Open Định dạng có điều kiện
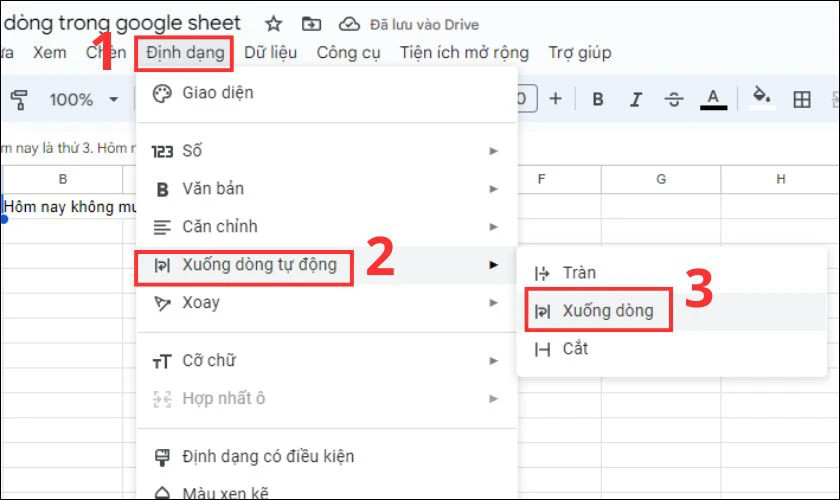The image size is (840, 500). [268, 456]
